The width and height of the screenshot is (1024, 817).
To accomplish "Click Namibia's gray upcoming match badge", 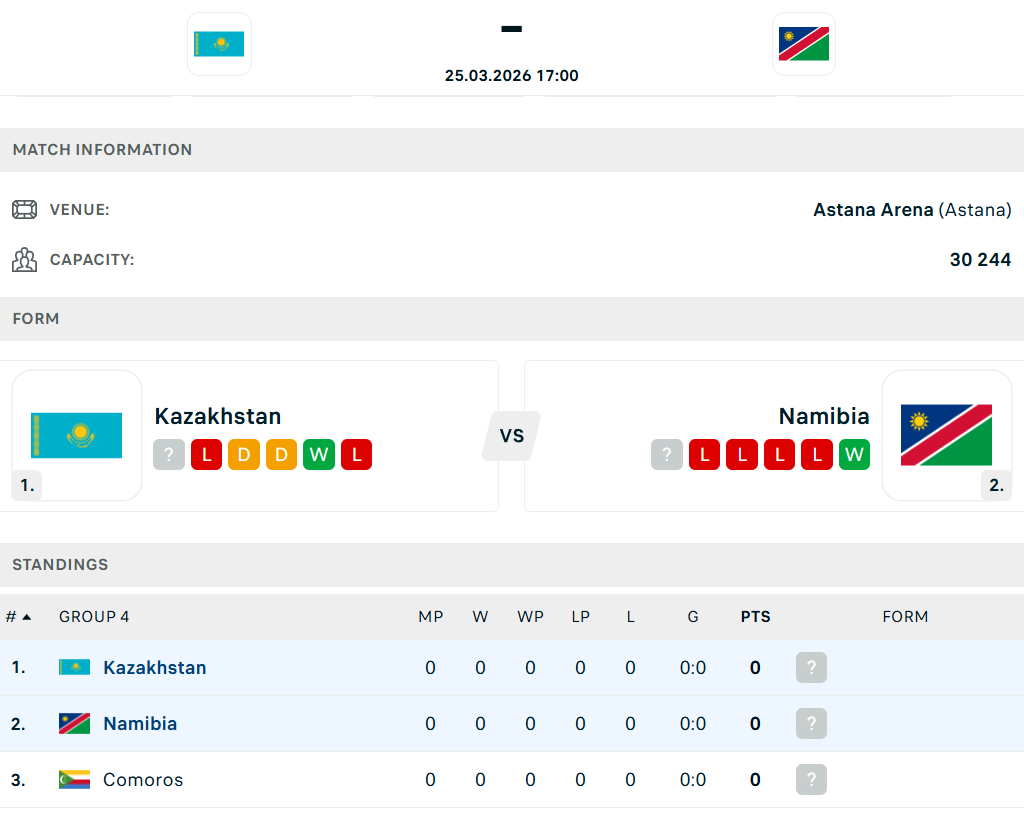I will (666, 455).
